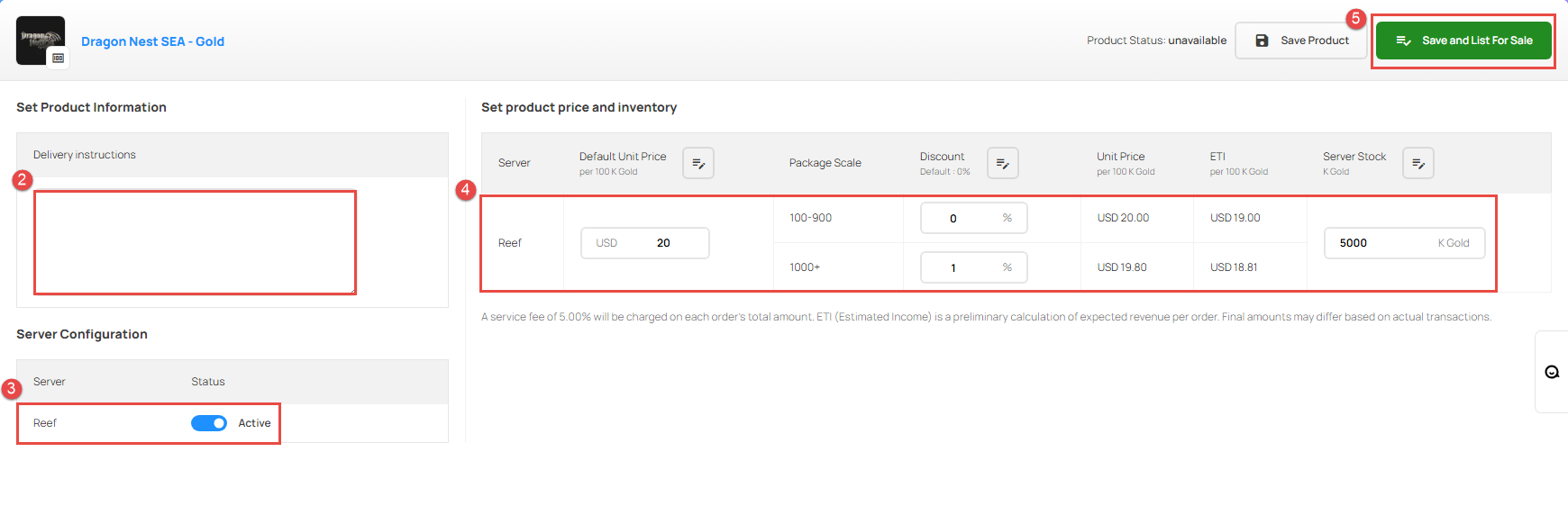
Task: Click the Reef name in Server Configuration
Action: (x=45, y=423)
